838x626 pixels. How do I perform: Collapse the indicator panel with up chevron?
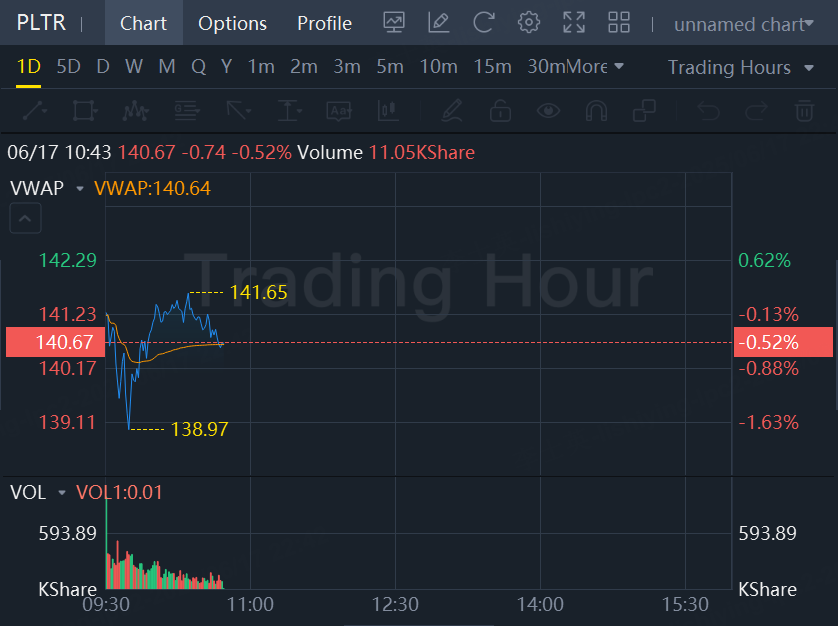point(25,218)
